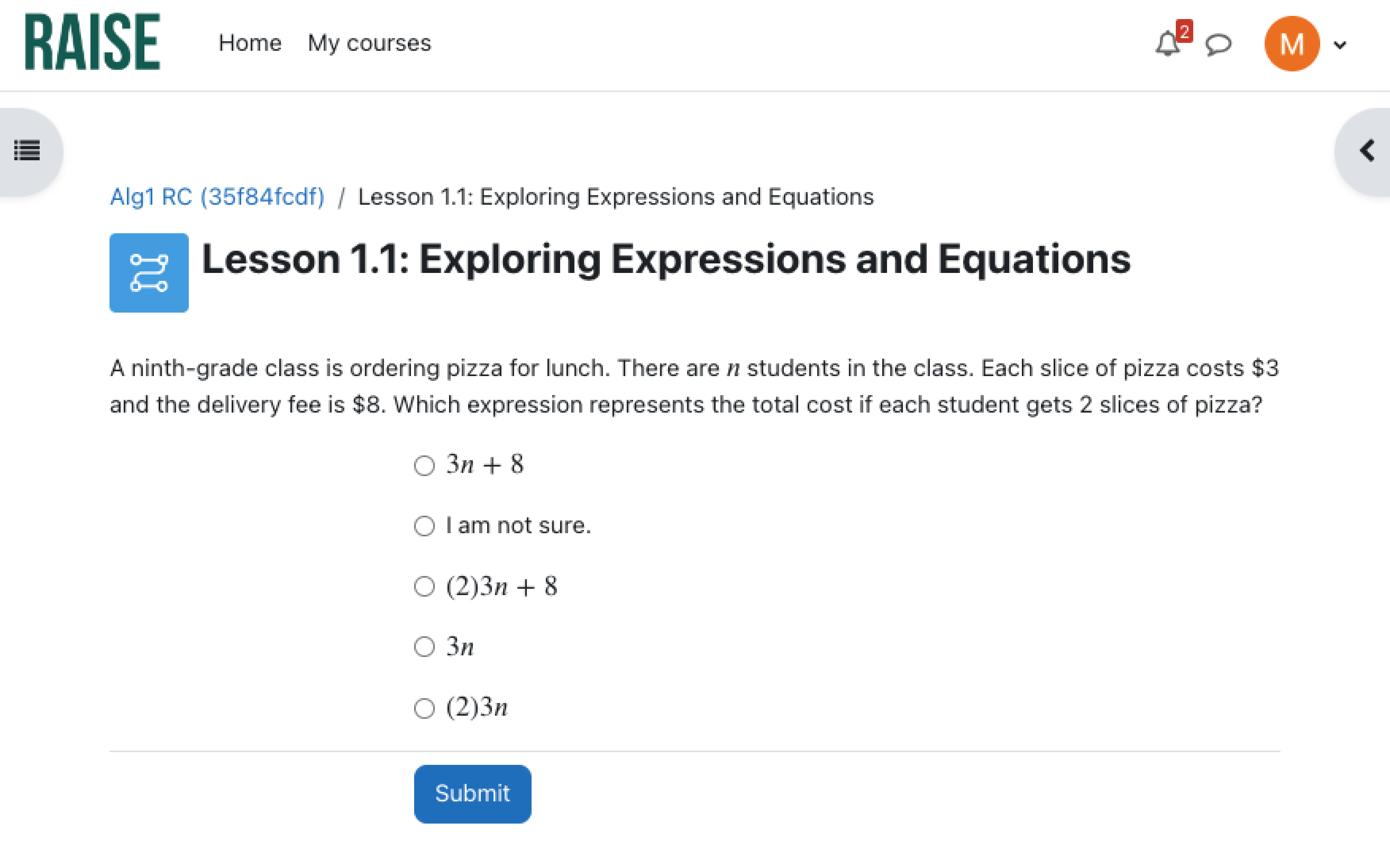Open My courses menu item
1390x868 pixels.
[x=369, y=43]
